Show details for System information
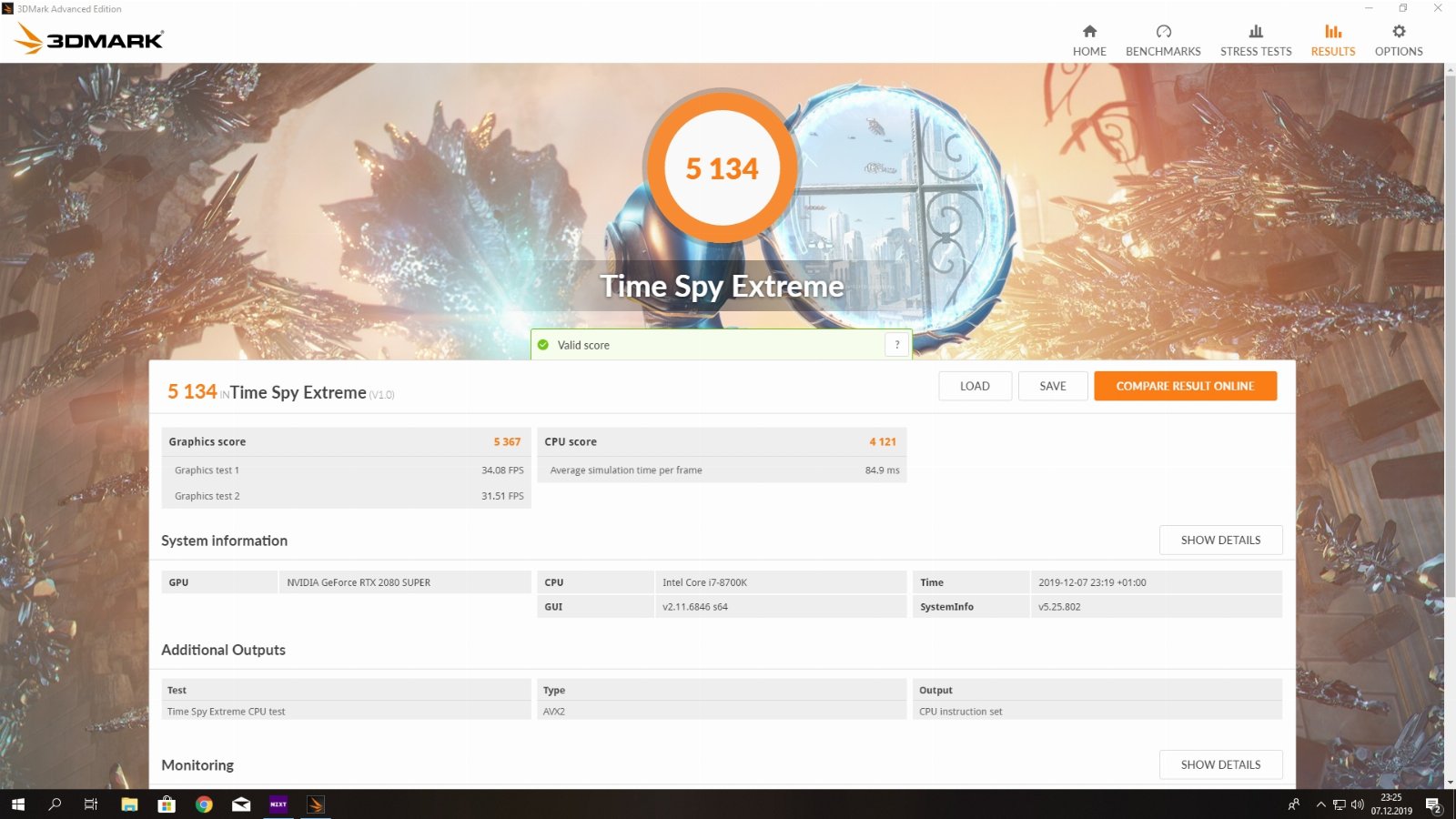 pyautogui.click(x=1220, y=540)
